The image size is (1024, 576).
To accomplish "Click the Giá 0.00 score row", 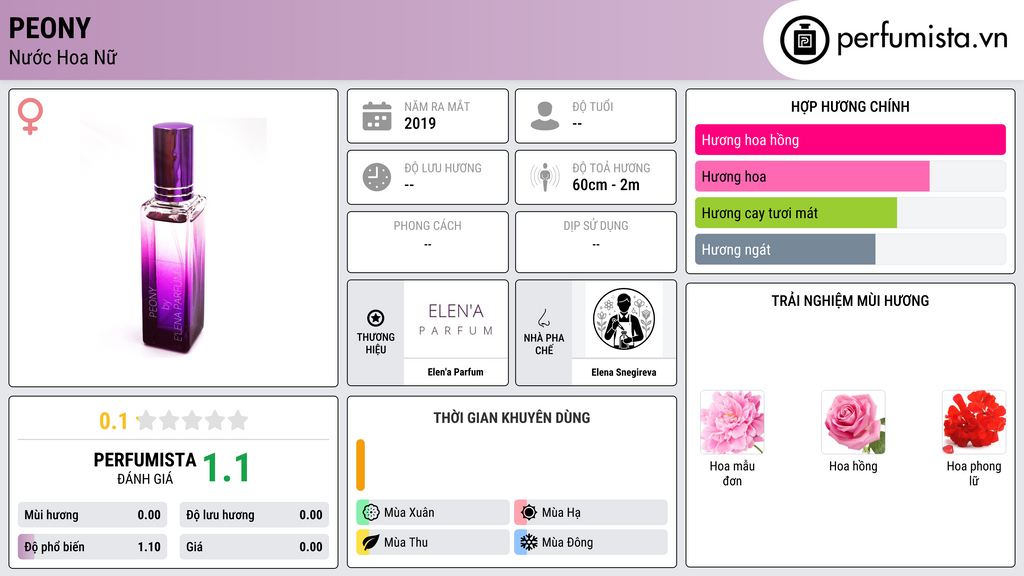I will [254, 547].
